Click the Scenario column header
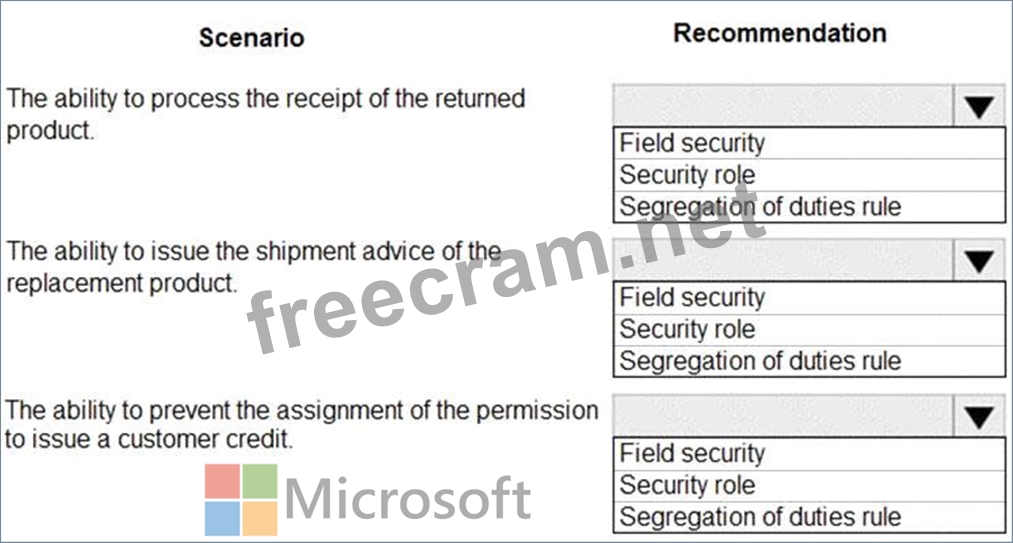Screen dimensions: 1013x543 pos(251,38)
